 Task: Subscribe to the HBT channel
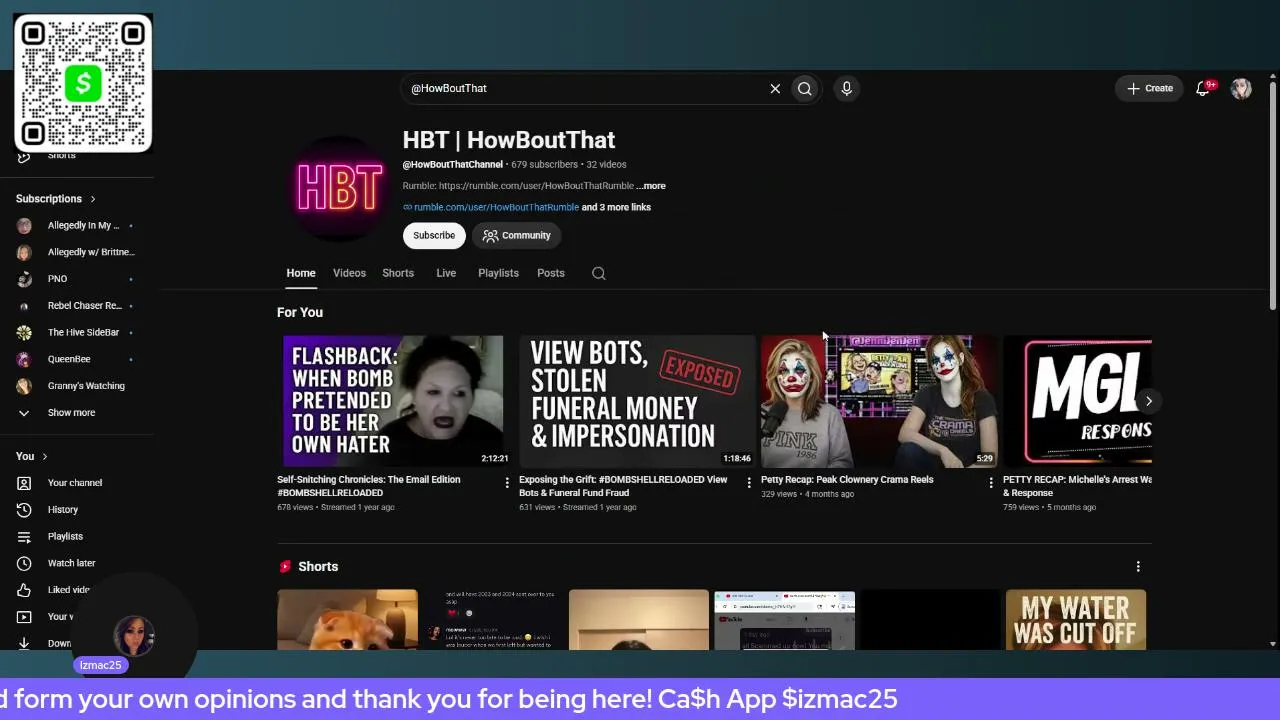click(x=434, y=235)
